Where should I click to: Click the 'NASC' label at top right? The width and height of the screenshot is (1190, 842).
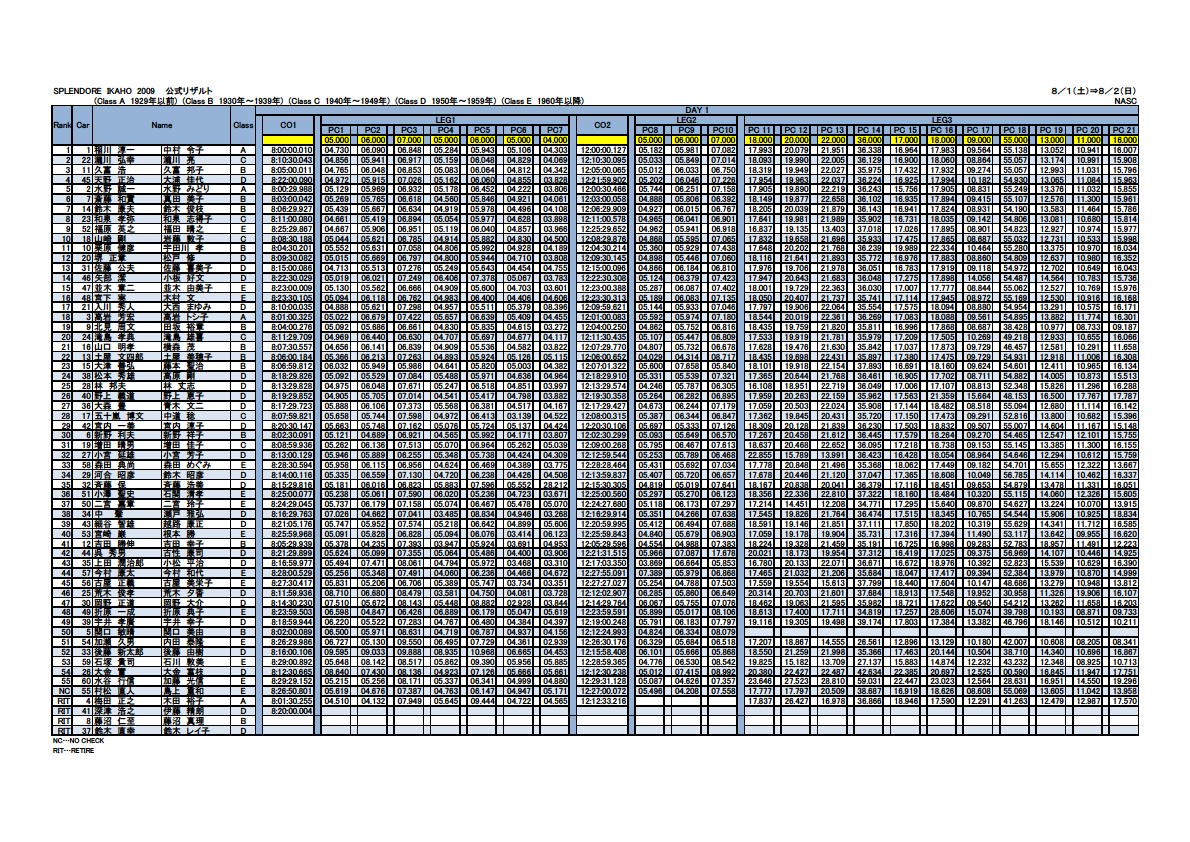pos(1126,100)
